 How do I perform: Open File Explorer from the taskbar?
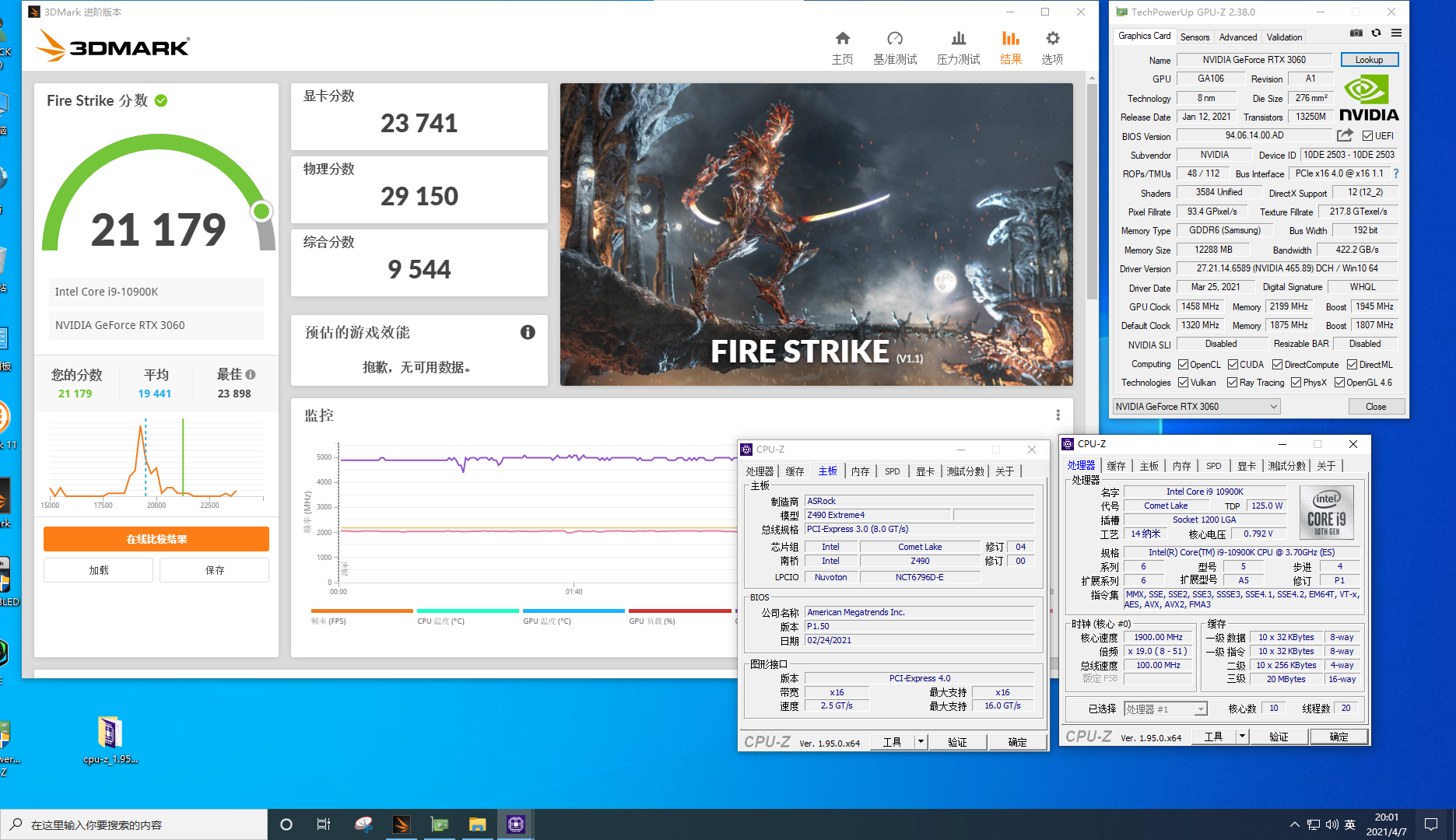pos(478,824)
